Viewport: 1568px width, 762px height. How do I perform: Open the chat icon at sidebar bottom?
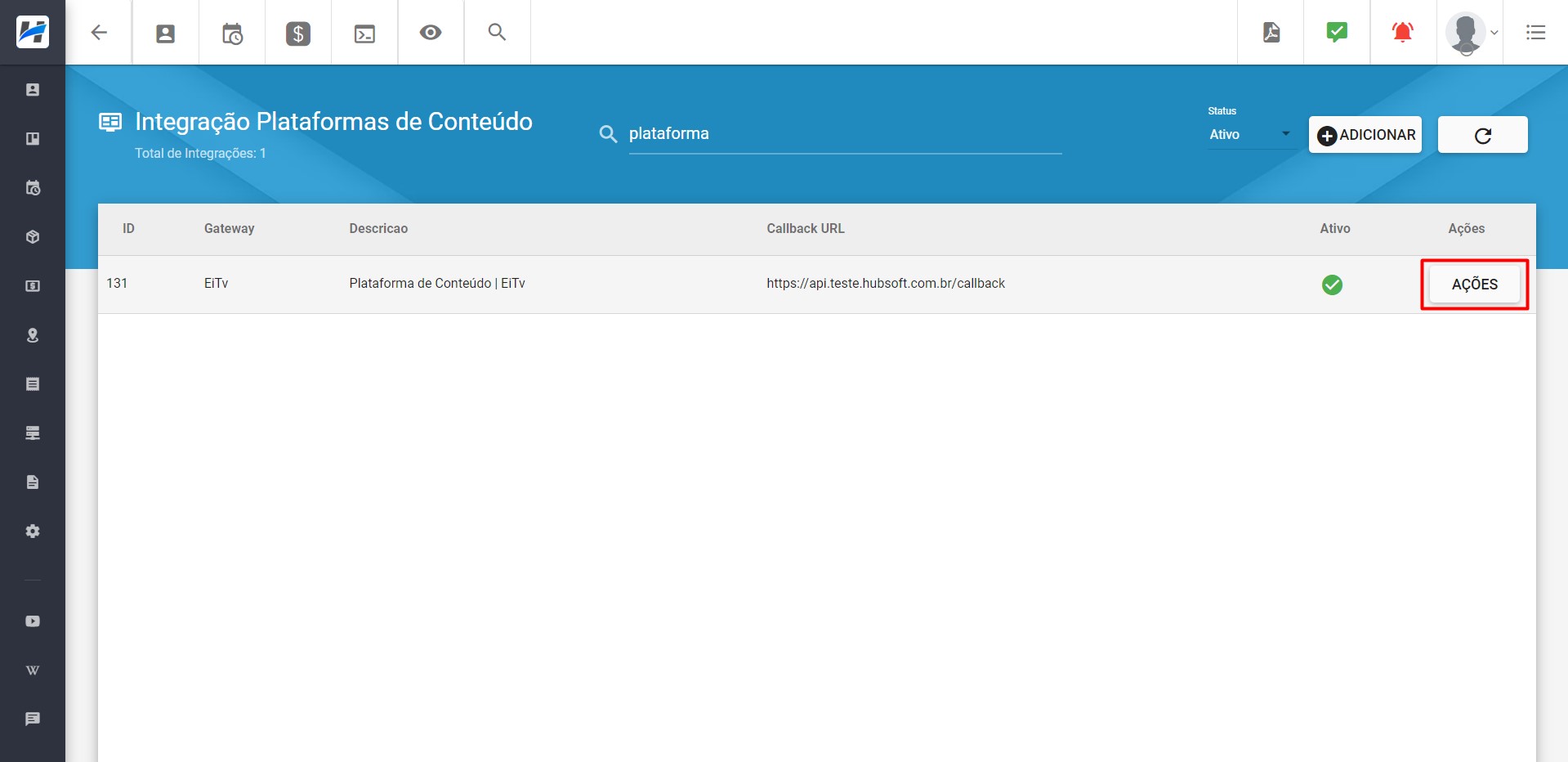pyautogui.click(x=33, y=719)
